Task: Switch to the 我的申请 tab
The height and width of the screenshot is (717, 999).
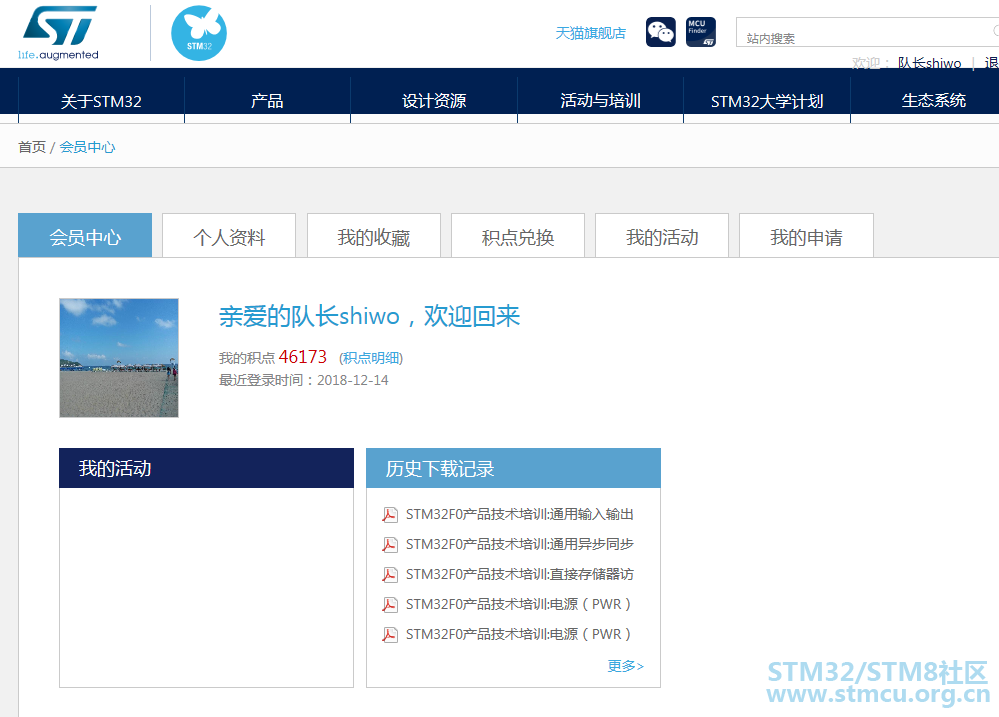Action: pyautogui.click(x=806, y=236)
